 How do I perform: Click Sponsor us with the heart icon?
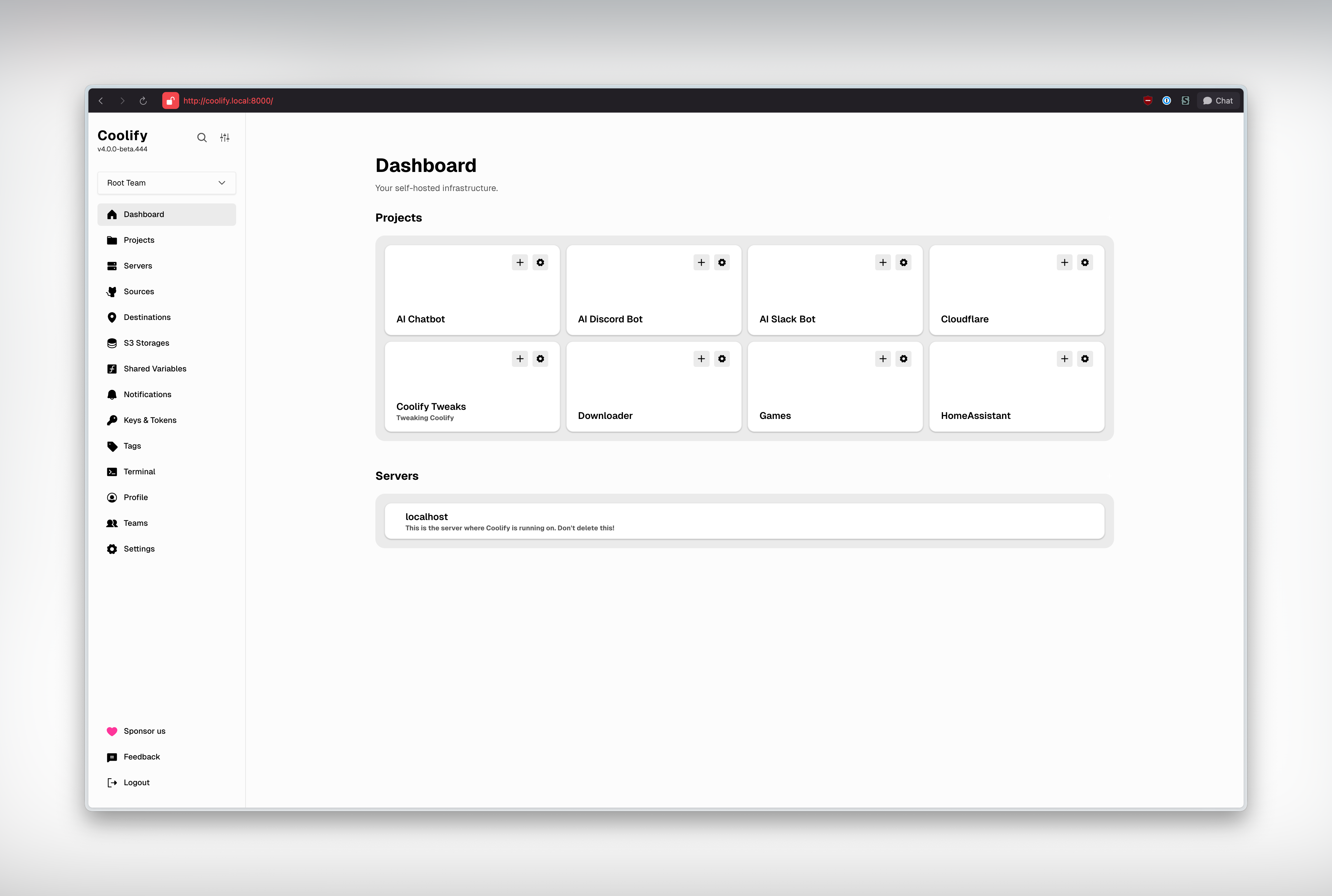coord(136,731)
